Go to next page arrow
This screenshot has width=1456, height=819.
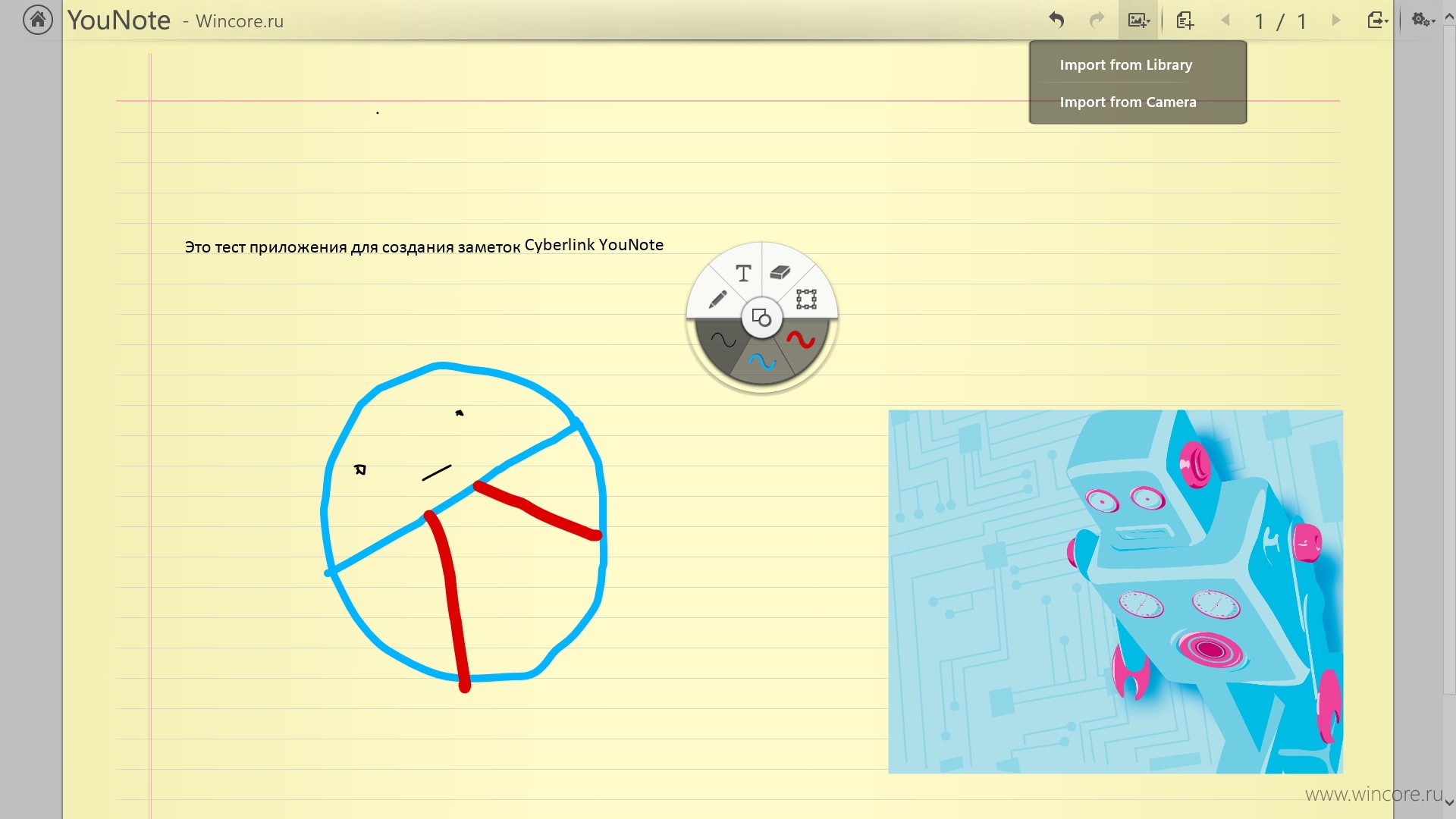1336,20
